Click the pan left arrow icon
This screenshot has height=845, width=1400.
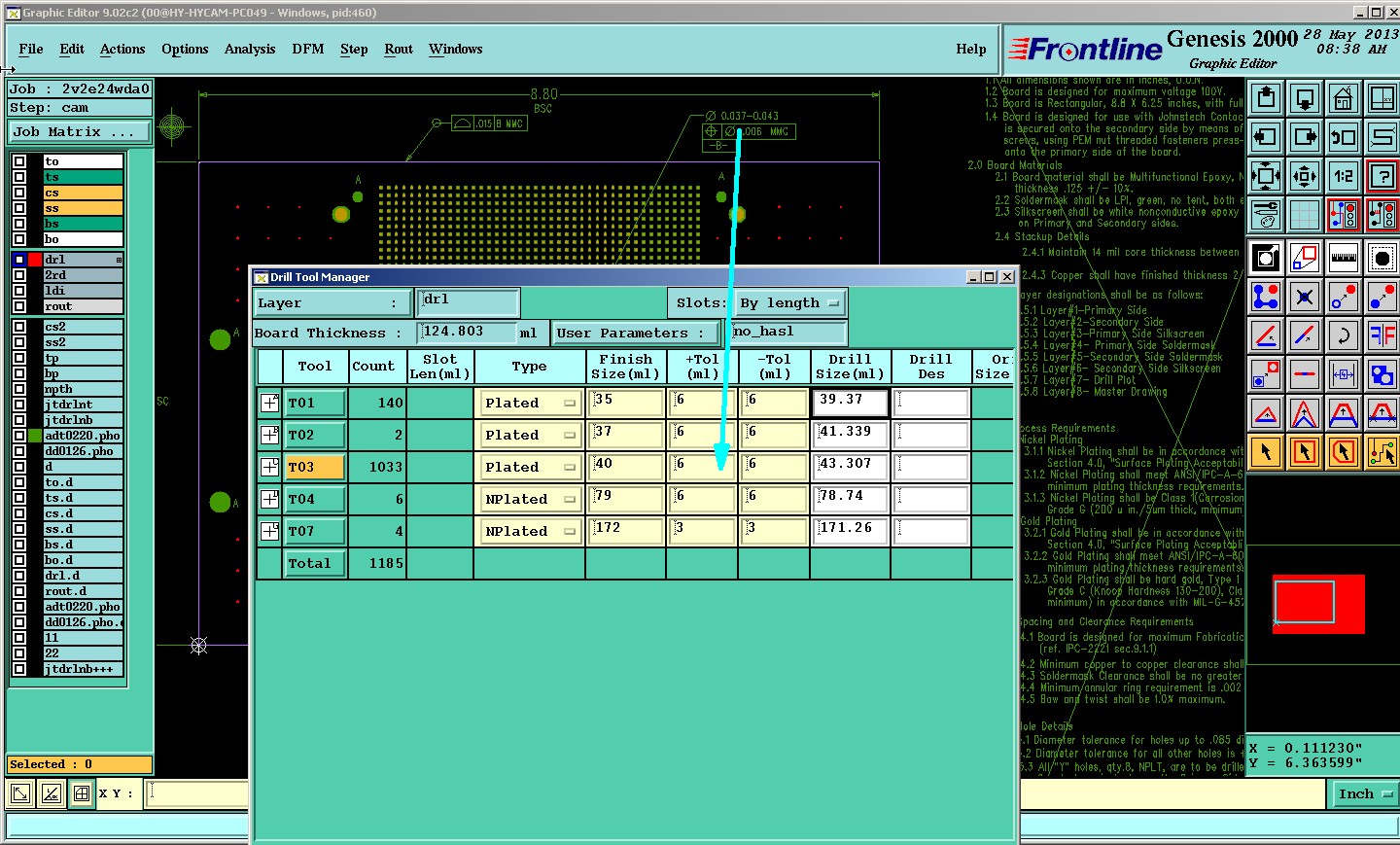tap(1266, 137)
